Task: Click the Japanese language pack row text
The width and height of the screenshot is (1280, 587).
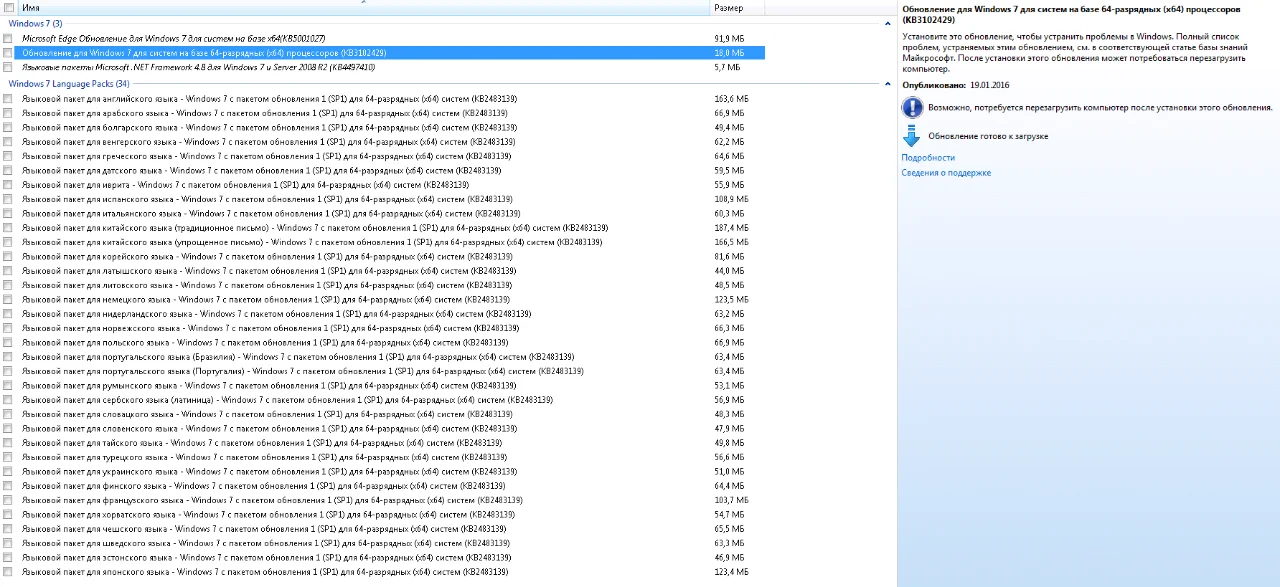Action: [265, 572]
